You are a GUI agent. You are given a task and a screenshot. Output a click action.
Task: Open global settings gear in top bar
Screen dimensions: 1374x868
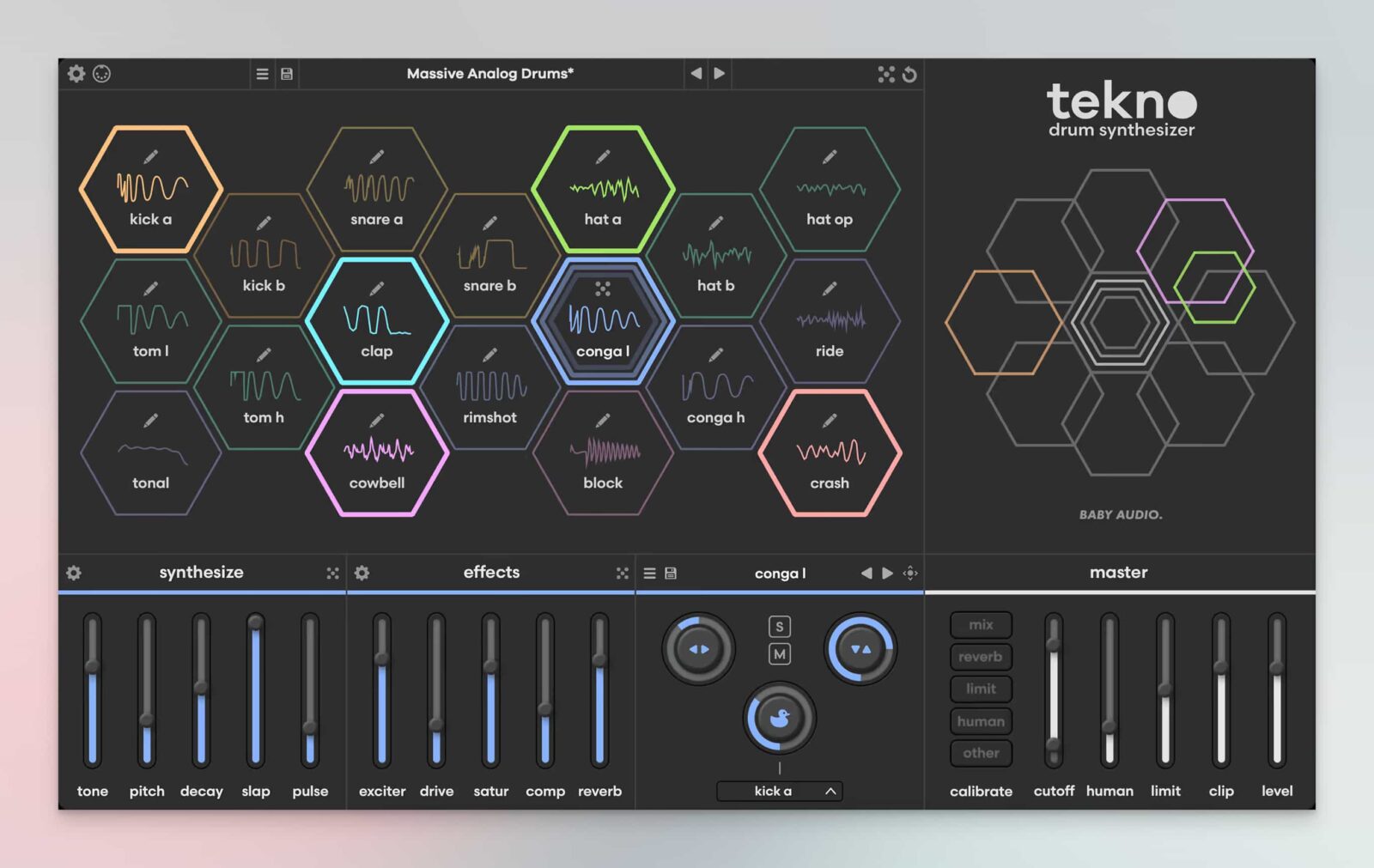coord(76,74)
